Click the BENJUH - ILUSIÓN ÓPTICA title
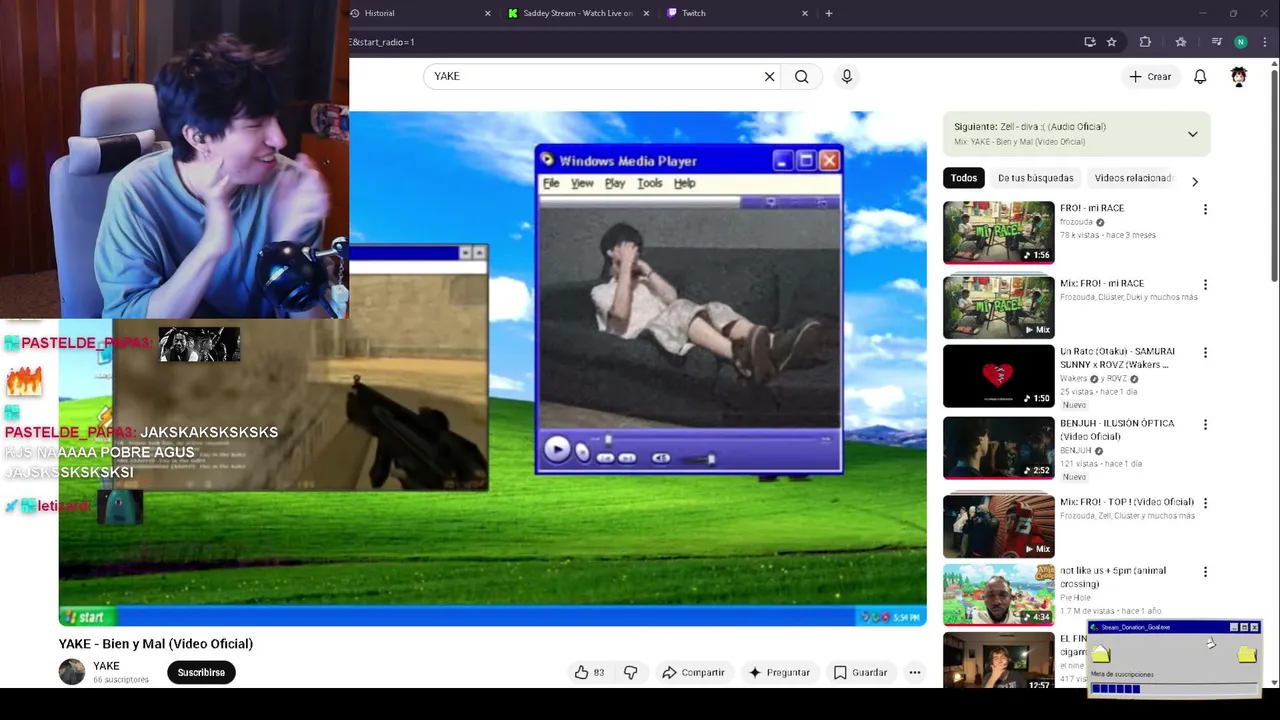This screenshot has height=720, width=1280. (1117, 430)
